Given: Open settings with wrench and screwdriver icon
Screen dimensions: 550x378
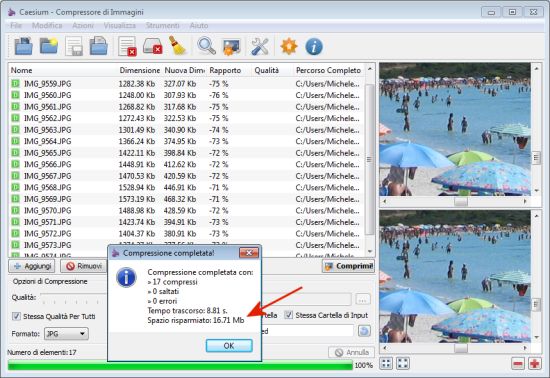Looking at the screenshot, I should [x=260, y=46].
